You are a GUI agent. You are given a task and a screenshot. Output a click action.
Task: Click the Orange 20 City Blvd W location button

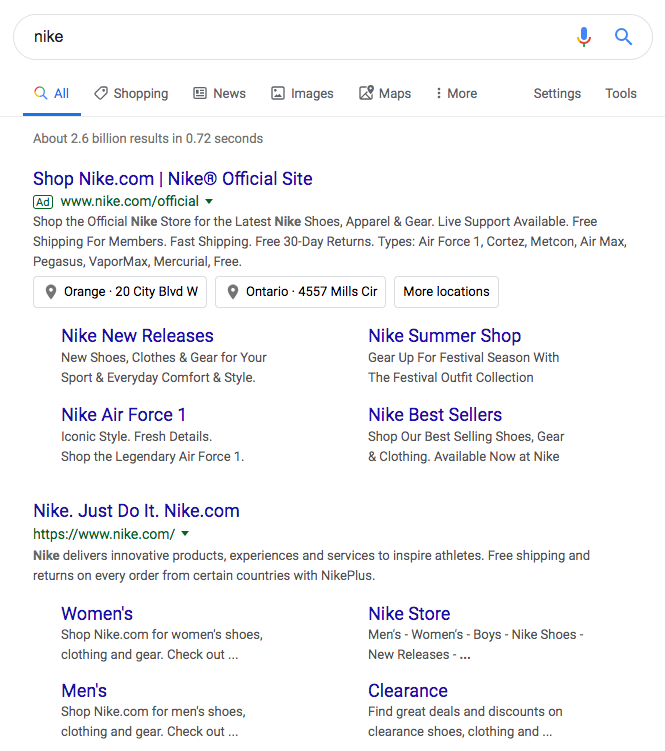(120, 292)
